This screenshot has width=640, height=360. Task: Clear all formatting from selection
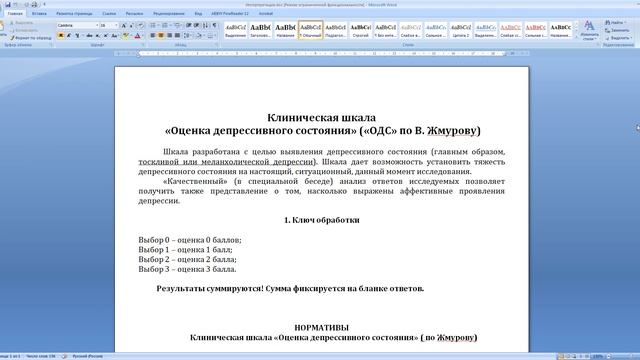point(140,25)
